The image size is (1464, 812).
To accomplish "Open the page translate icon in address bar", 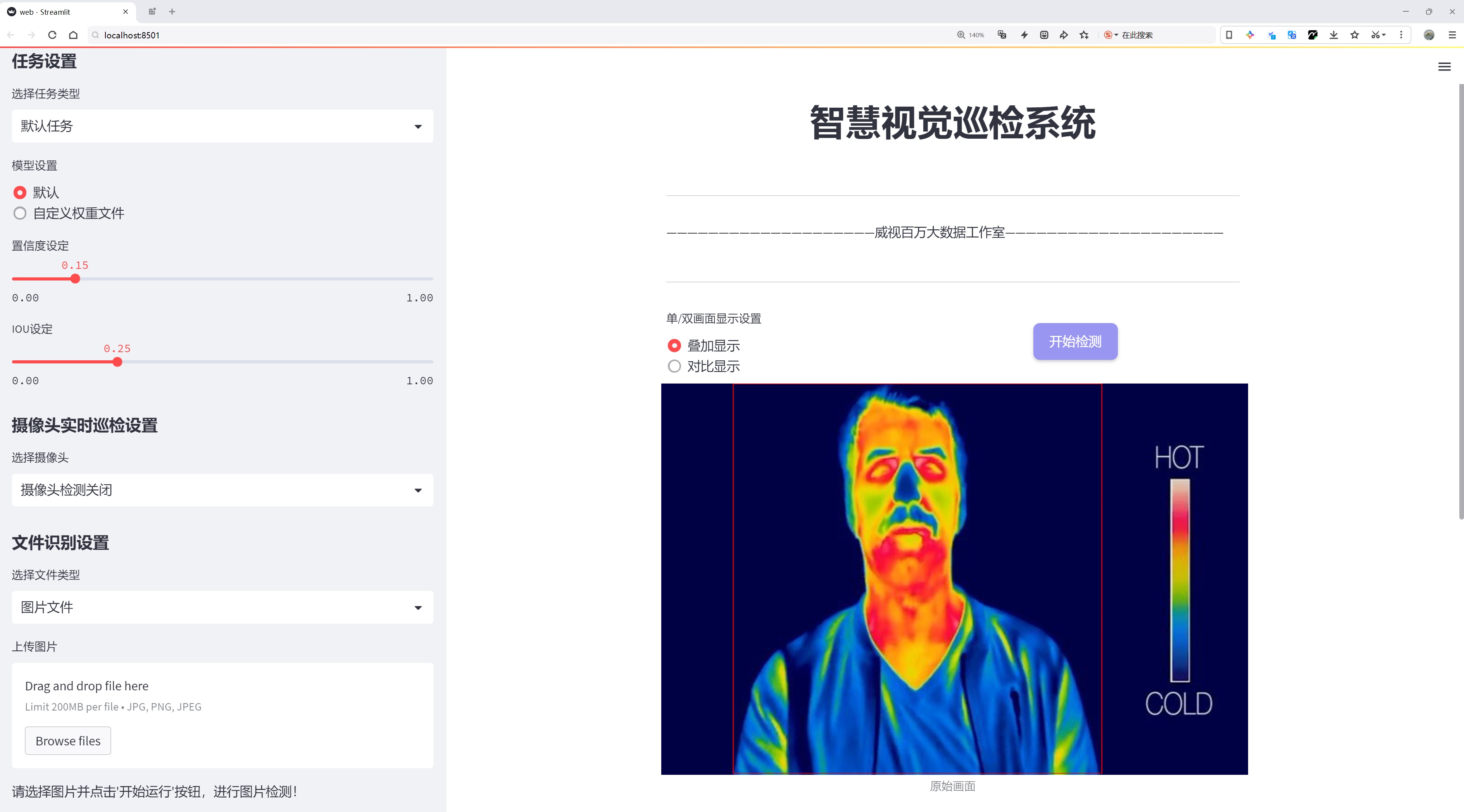I will pos(1002,34).
